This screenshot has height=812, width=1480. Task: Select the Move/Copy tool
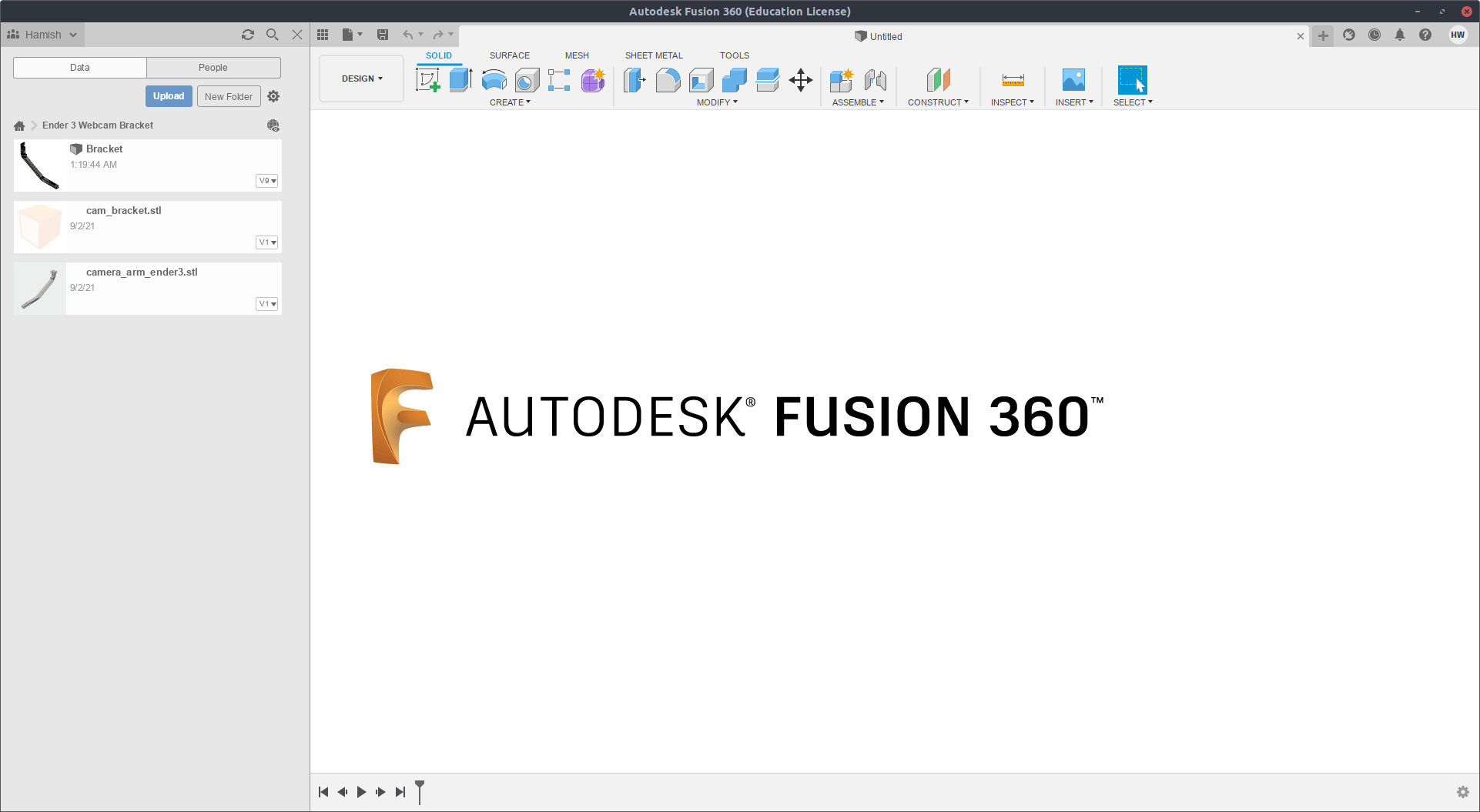coord(801,80)
